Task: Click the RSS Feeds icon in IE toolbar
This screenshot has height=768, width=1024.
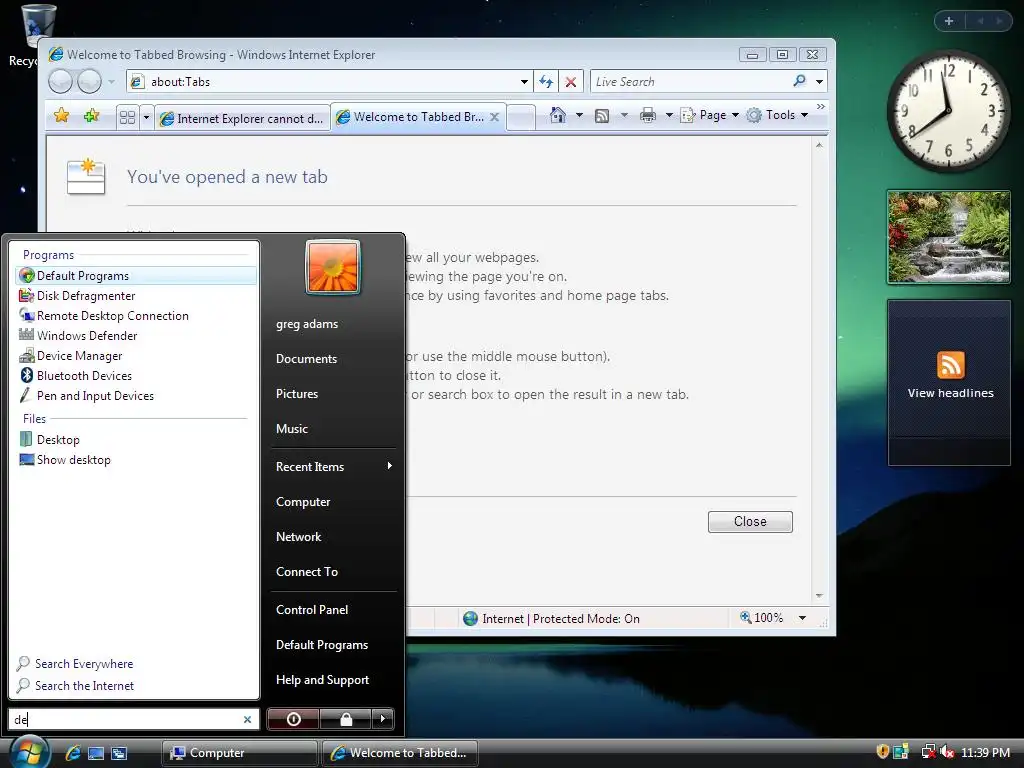Action: pos(602,116)
